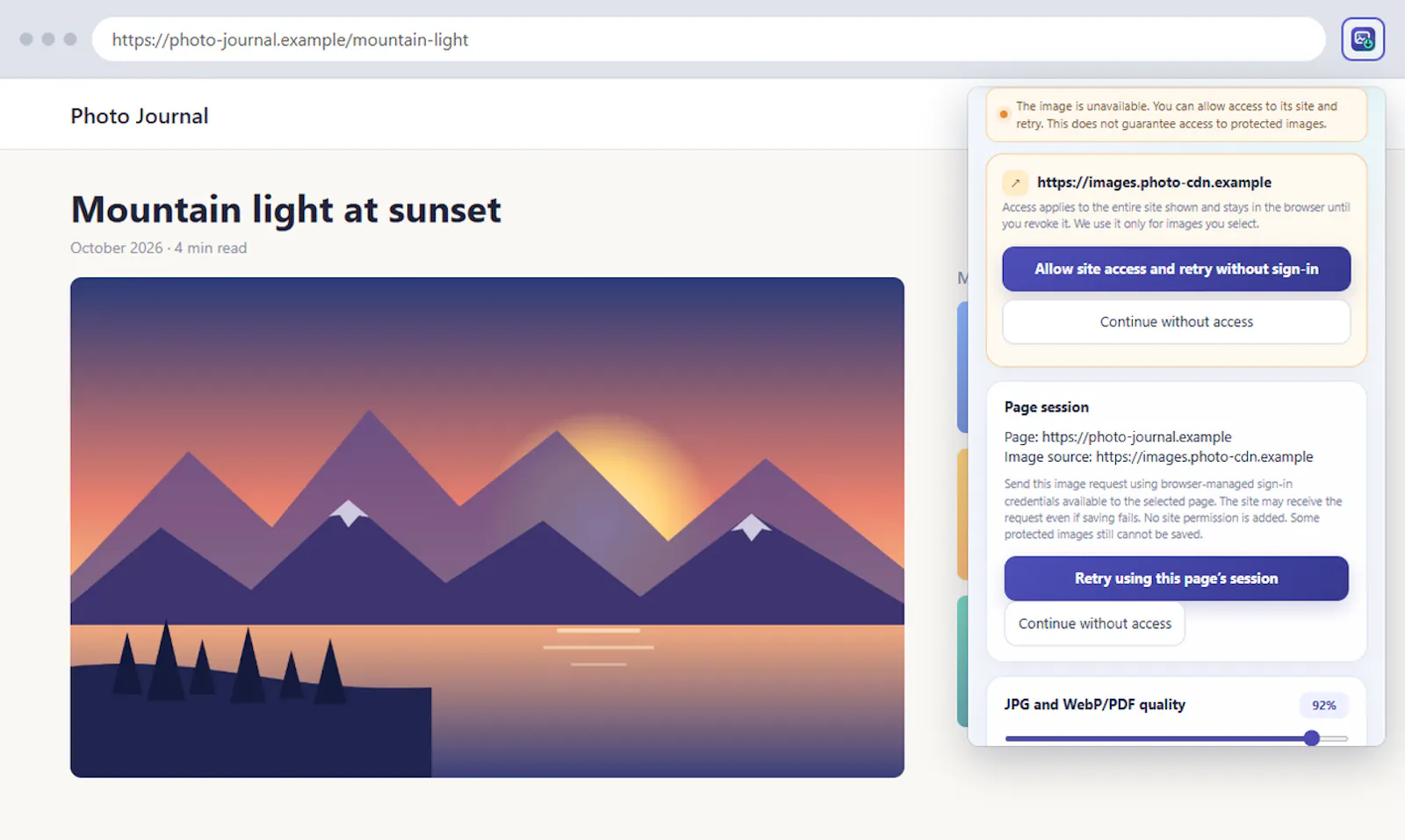The width and height of the screenshot is (1405, 840).
Task: Choose Continue without access under Page session
Action: coord(1094,624)
